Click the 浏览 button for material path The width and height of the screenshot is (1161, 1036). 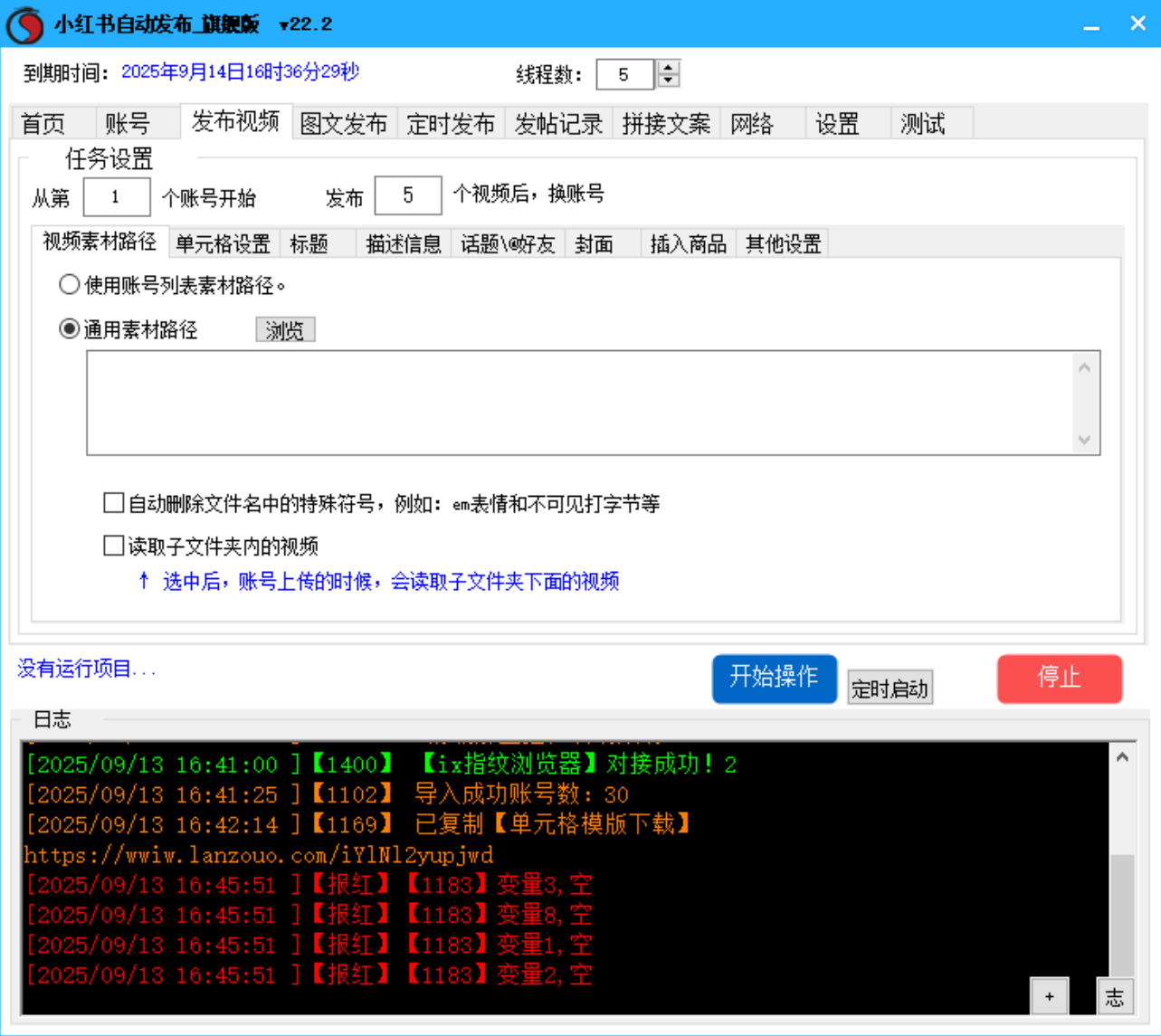pos(285,328)
